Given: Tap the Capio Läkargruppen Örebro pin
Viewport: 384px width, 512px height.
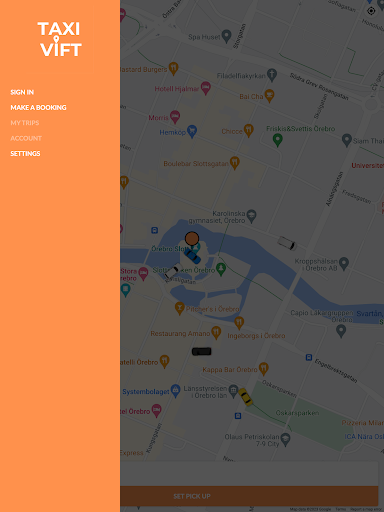Looking at the screenshot, I should 341,331.
